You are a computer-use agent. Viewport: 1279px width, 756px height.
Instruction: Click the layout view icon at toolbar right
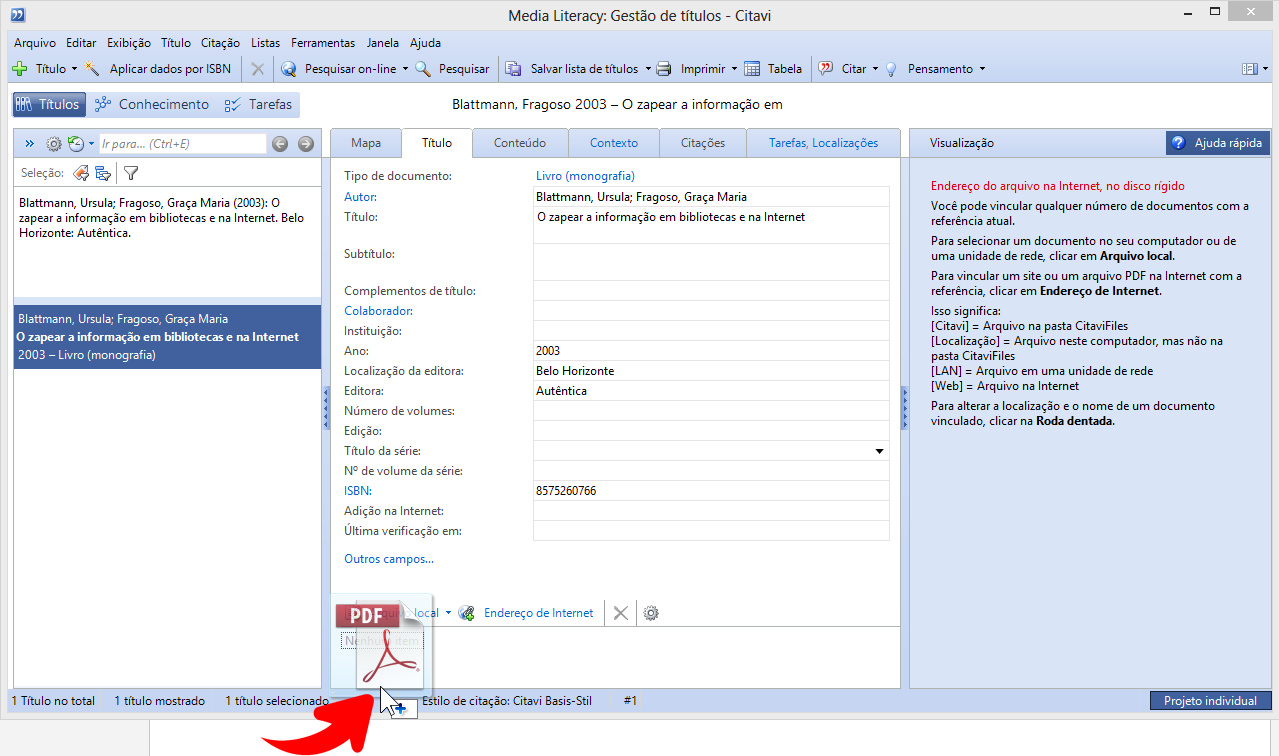pos(1249,69)
